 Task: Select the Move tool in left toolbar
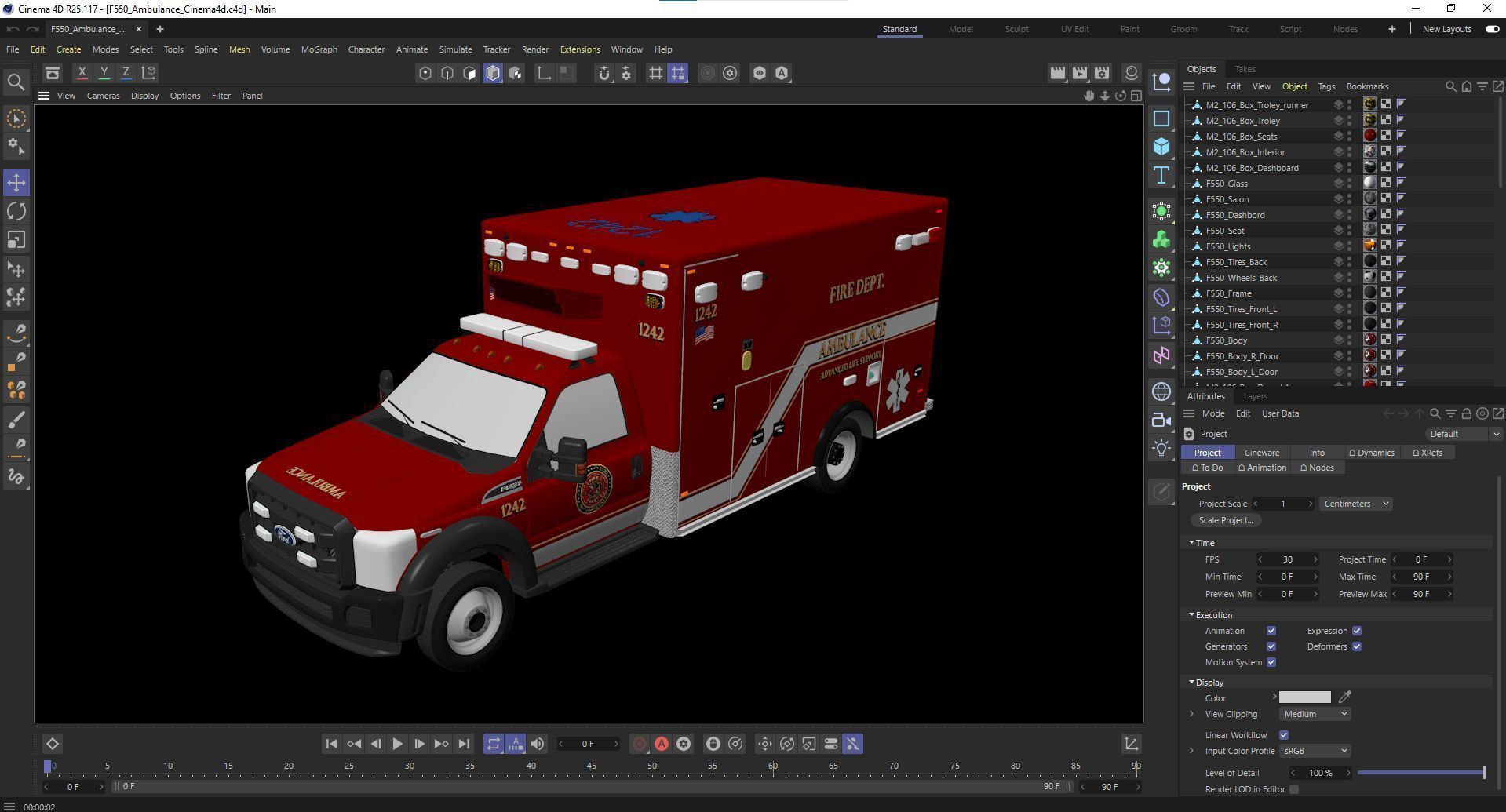(x=16, y=182)
